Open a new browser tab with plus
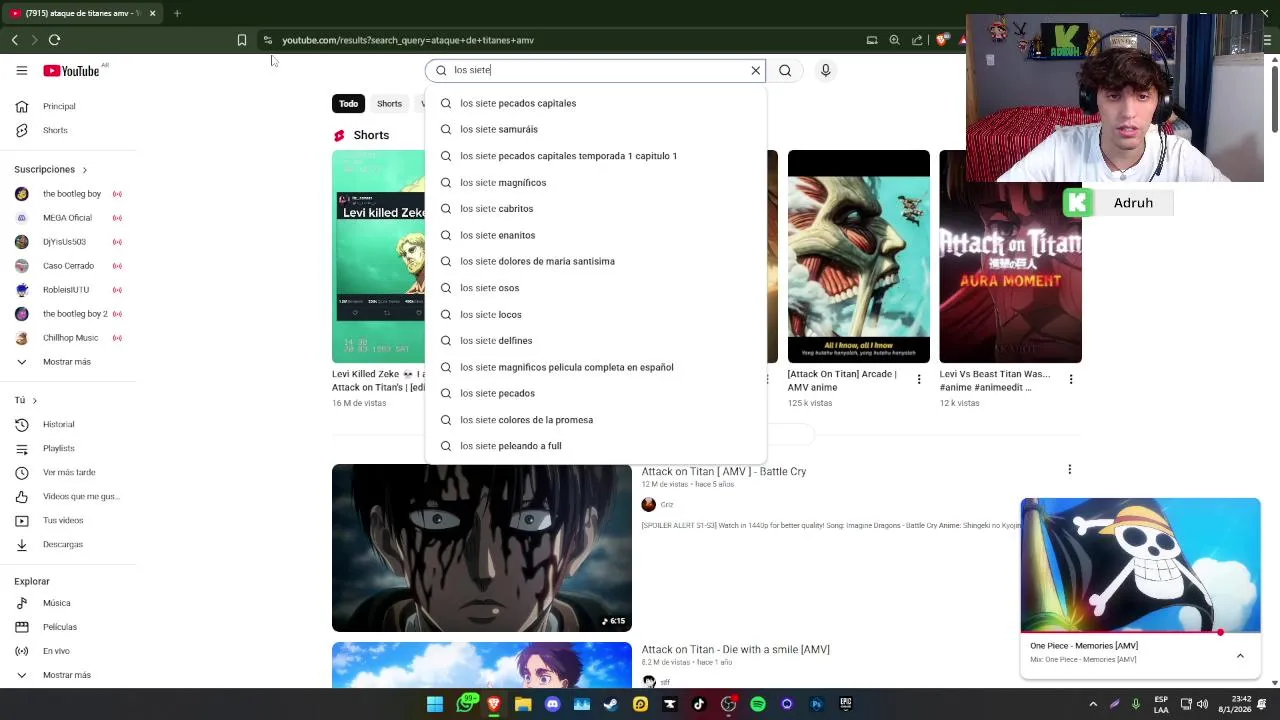 pos(177,13)
